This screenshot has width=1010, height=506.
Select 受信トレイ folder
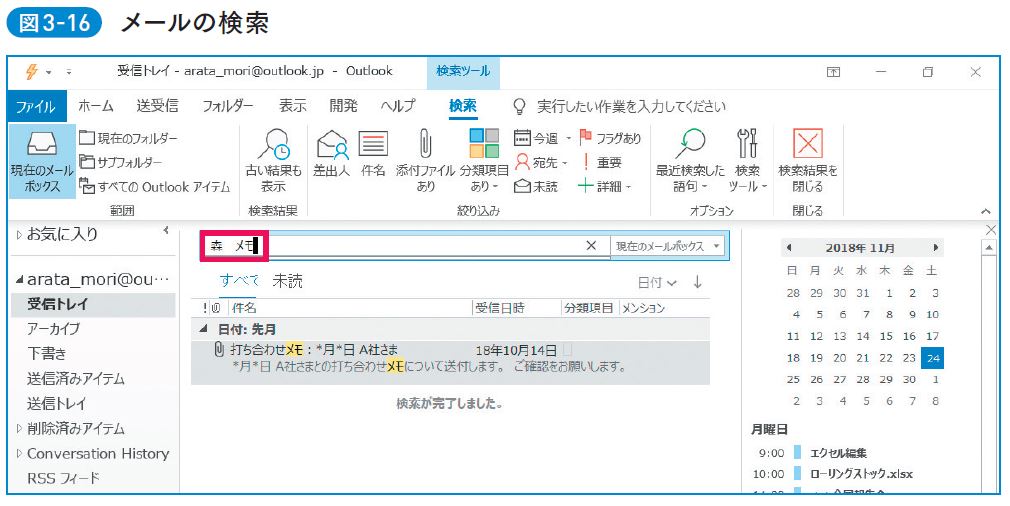point(93,304)
